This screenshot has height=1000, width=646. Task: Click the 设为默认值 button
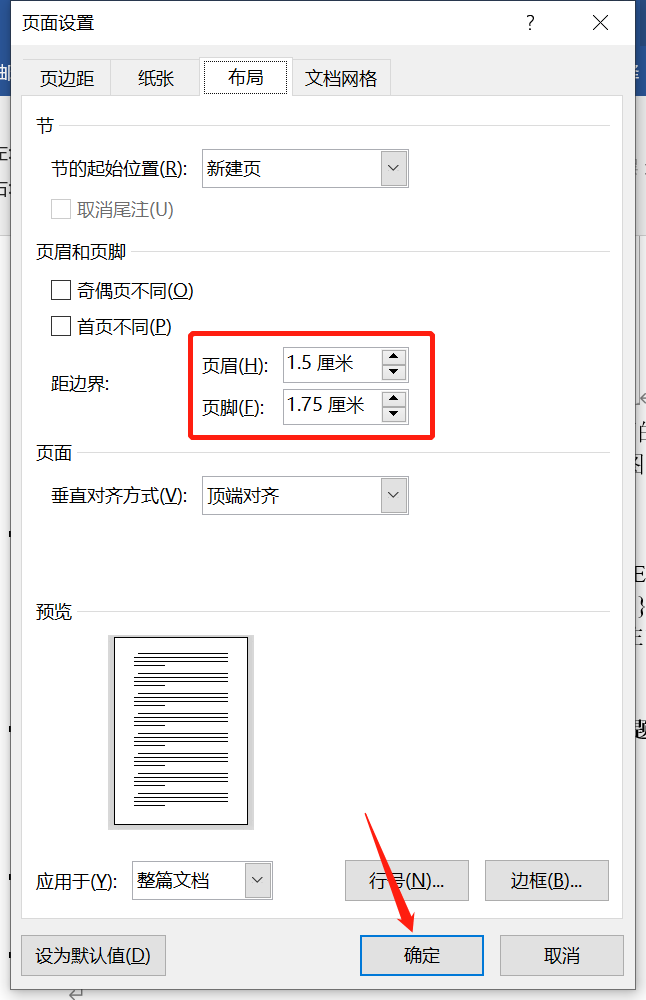[93, 955]
